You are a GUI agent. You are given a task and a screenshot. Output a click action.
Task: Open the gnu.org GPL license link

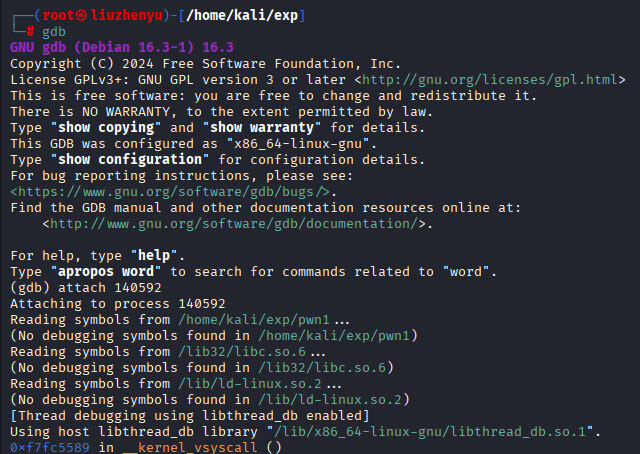(x=489, y=80)
